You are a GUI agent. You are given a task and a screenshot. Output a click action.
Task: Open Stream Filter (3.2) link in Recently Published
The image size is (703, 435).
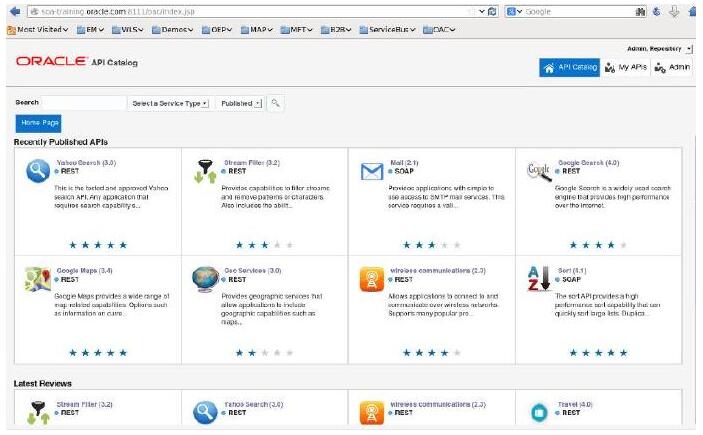click(252, 163)
